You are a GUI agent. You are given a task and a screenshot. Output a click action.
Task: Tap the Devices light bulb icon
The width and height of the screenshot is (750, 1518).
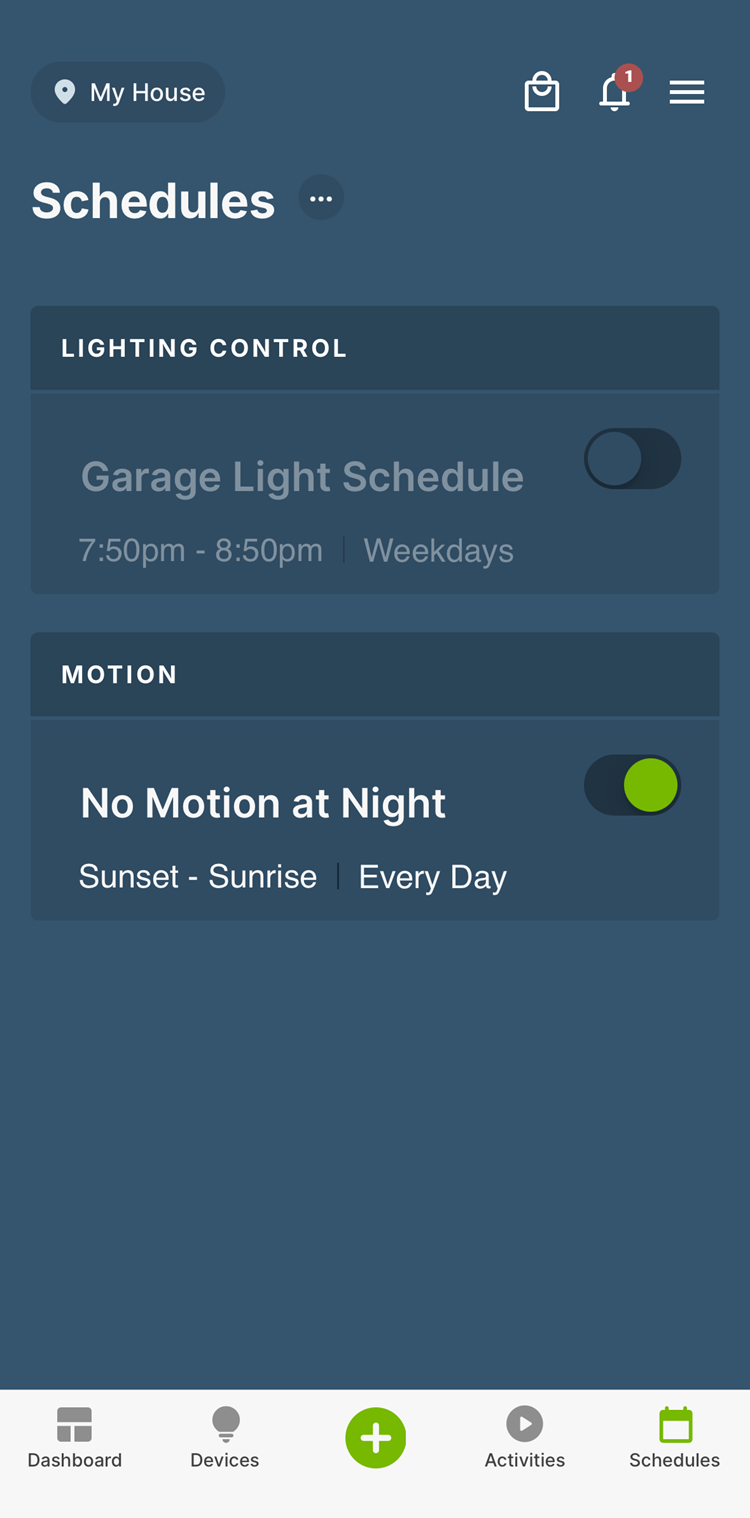[225, 1424]
